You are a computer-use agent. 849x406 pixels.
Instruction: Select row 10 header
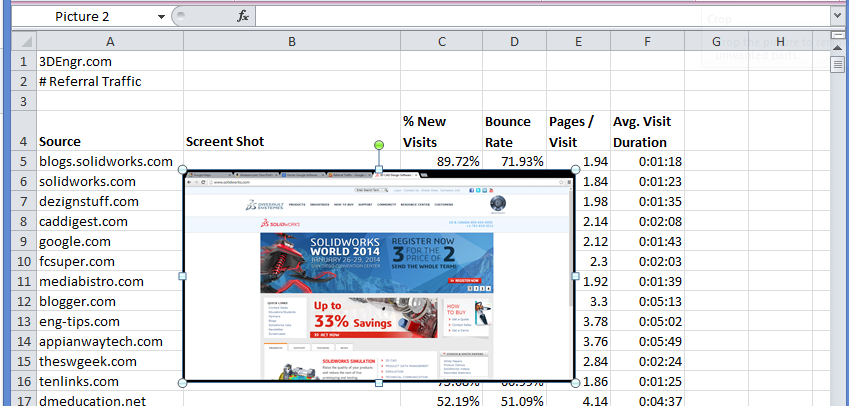pos(24,261)
